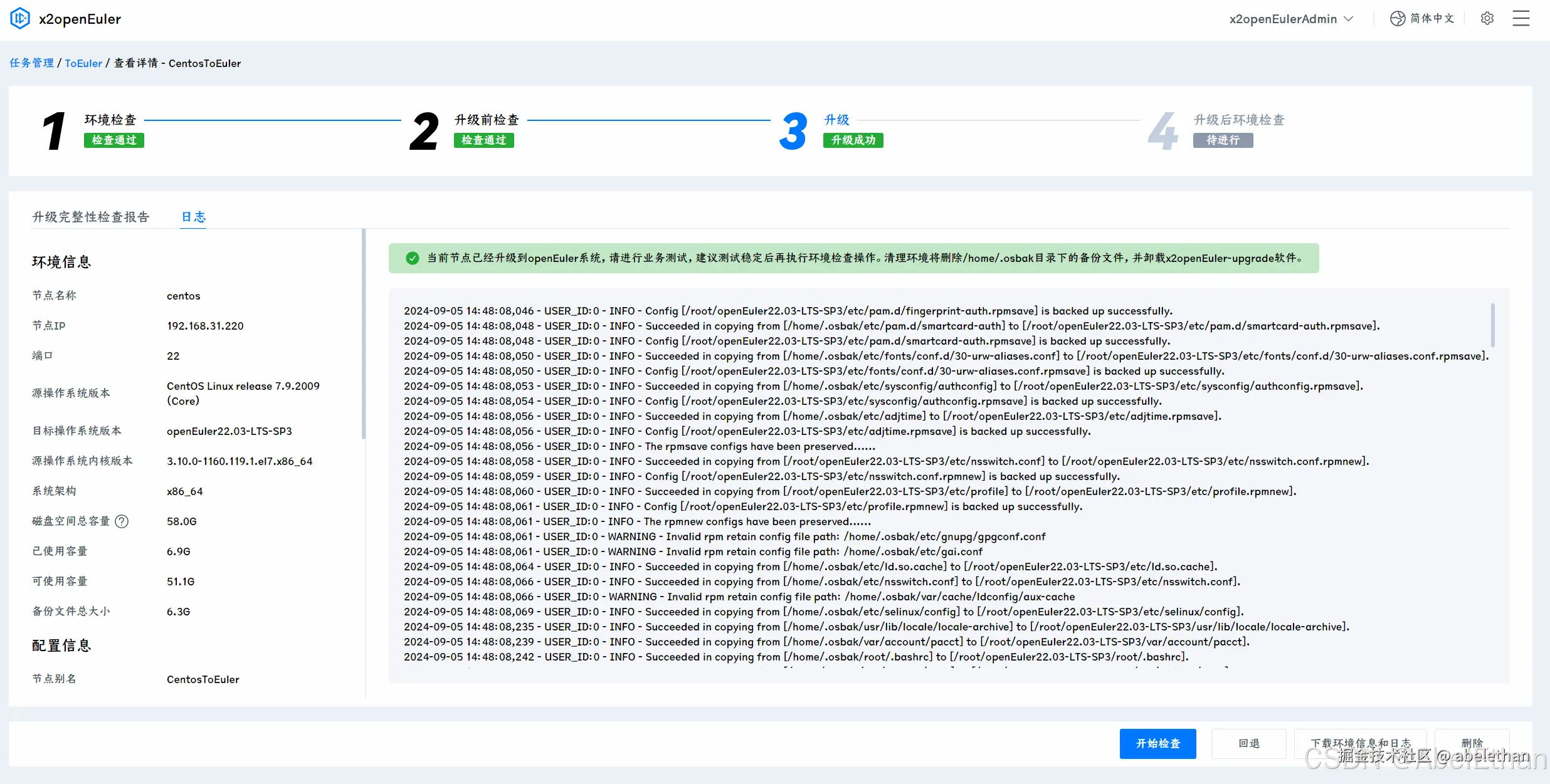
Task: Click 回退 rollback button
Action: (1248, 743)
